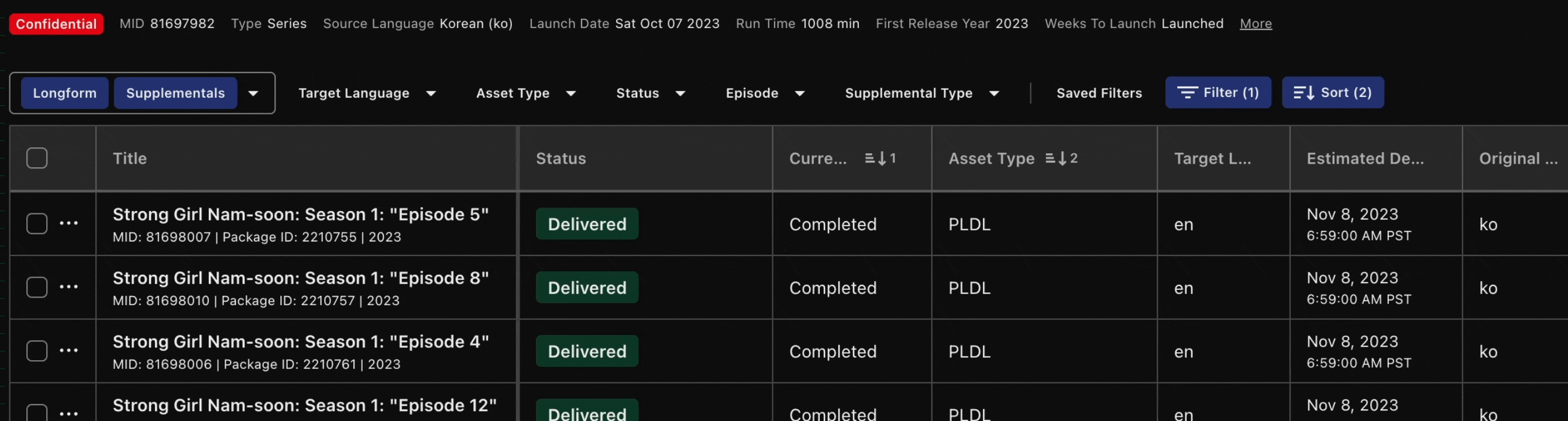Open three-dot menu for Episode 8 row
Screen dimensions: 1568x421
[69, 287]
